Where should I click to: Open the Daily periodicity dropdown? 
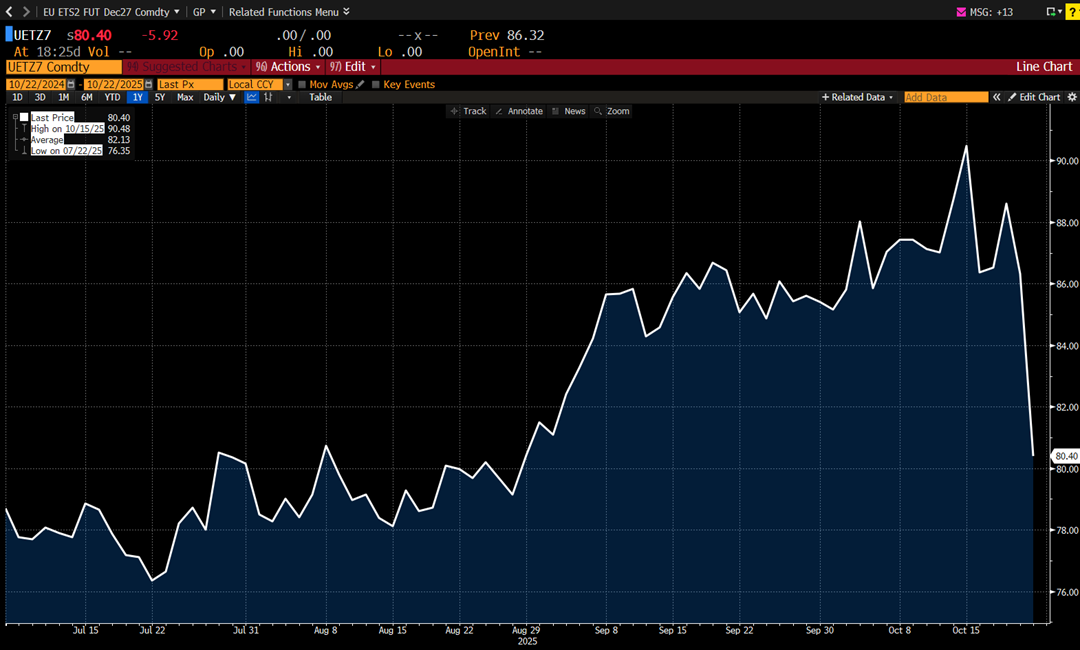220,97
